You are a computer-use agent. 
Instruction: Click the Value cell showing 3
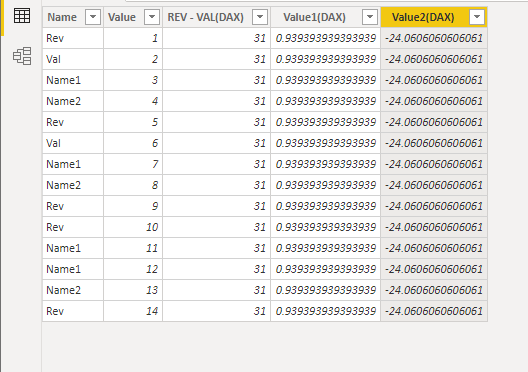pos(133,80)
